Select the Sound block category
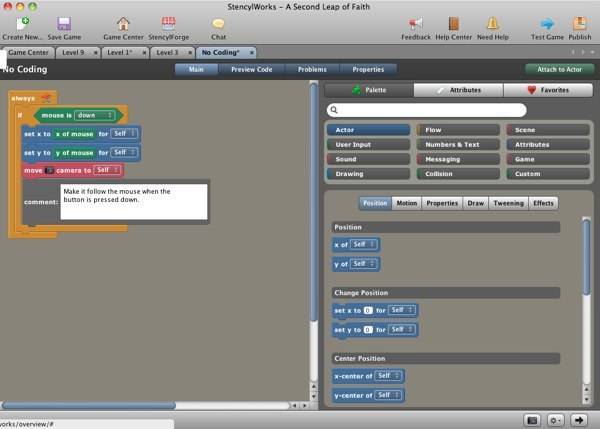Image resolution: width=600 pixels, height=429 pixels. [x=368, y=159]
